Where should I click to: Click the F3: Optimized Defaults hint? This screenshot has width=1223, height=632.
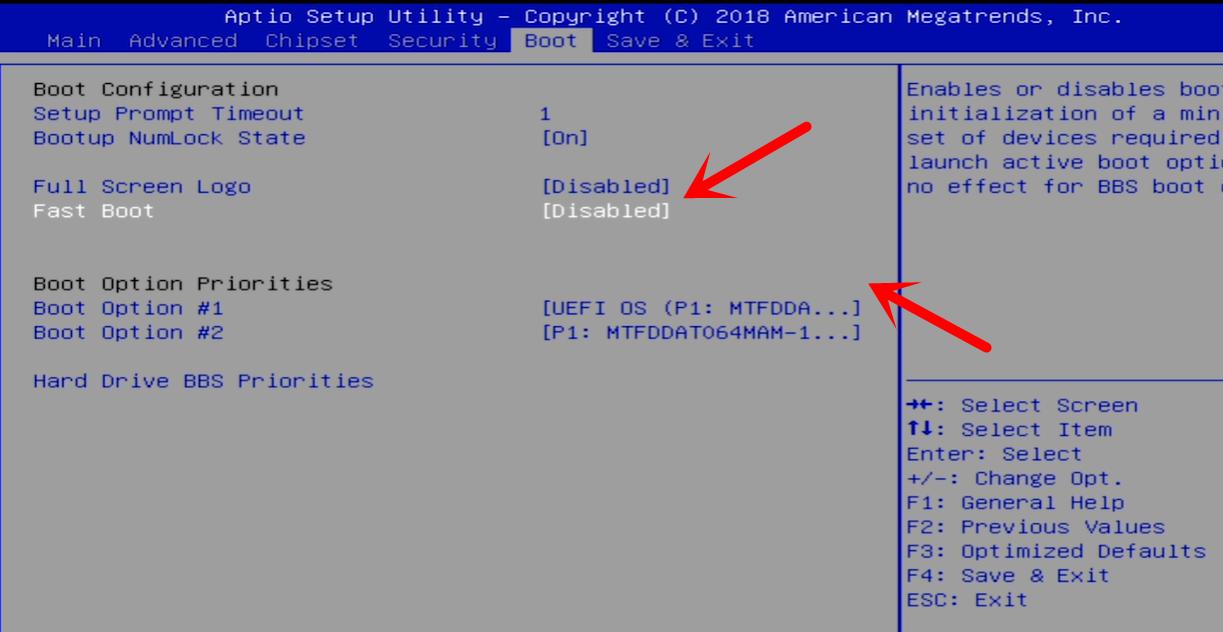[x=1056, y=551]
